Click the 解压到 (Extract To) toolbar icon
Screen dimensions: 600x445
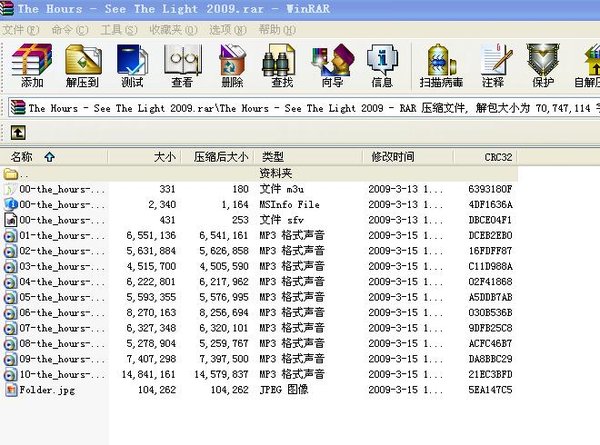coord(83,60)
